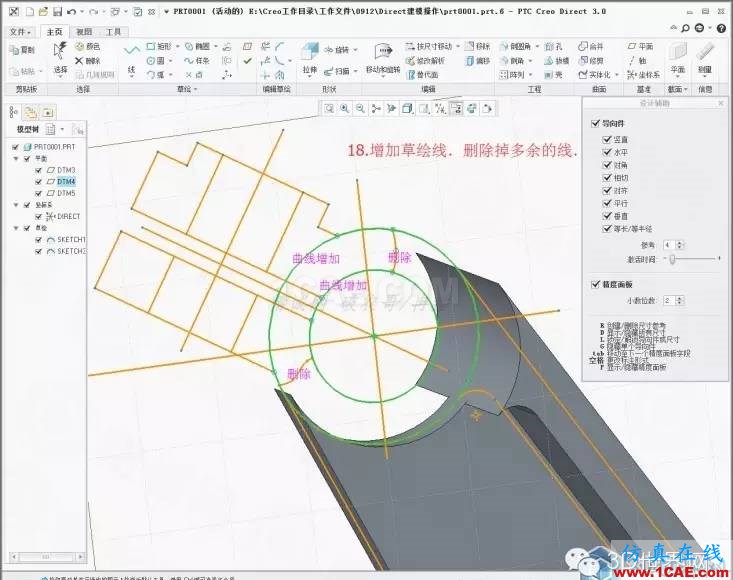Viewport: 733px width, 580px height.
Task: Click the 按尺寸移动 move by dimension button
Action: (x=429, y=46)
